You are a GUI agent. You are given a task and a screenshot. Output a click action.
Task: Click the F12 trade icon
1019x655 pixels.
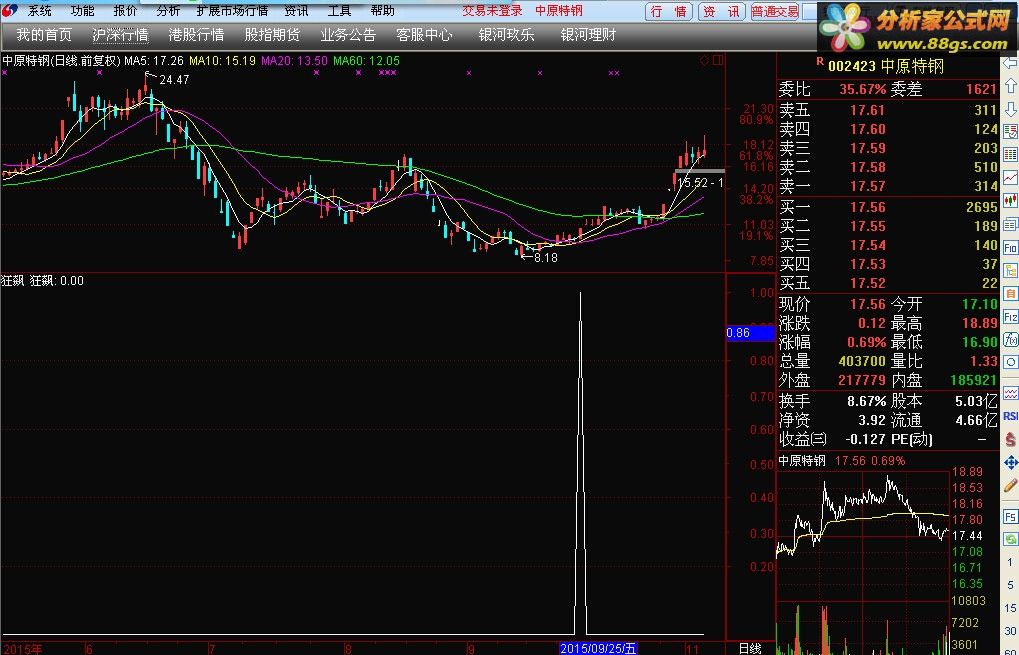click(x=1011, y=316)
